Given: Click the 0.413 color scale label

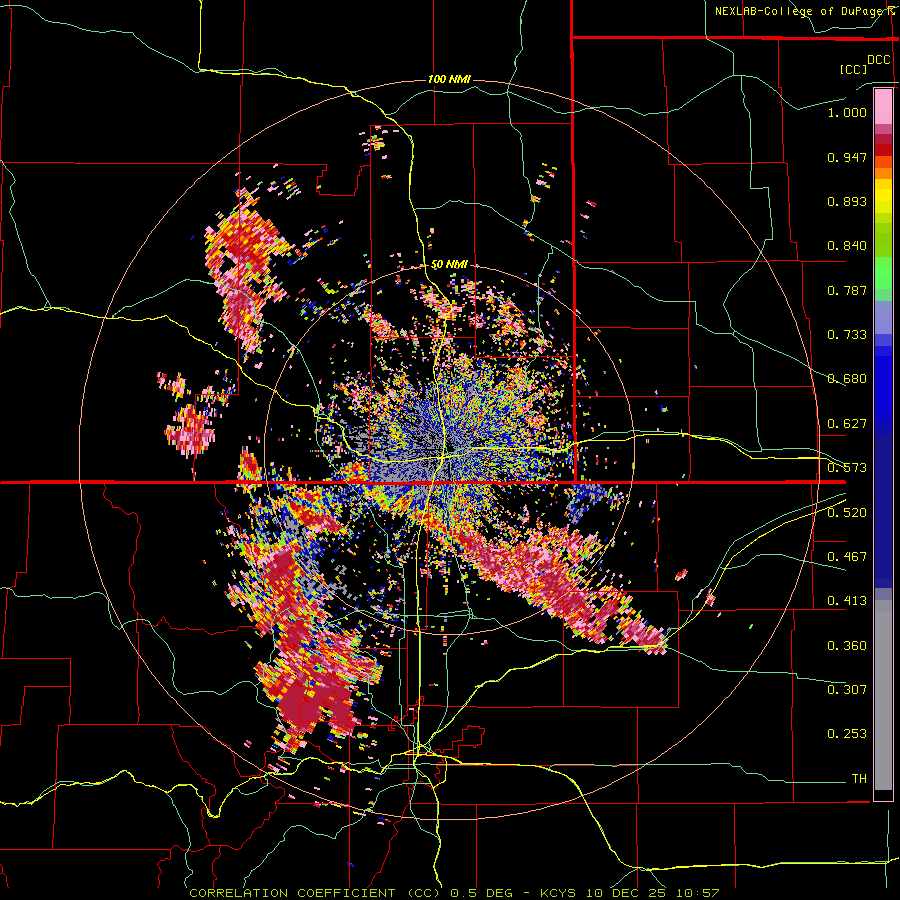Looking at the screenshot, I should (847, 601).
